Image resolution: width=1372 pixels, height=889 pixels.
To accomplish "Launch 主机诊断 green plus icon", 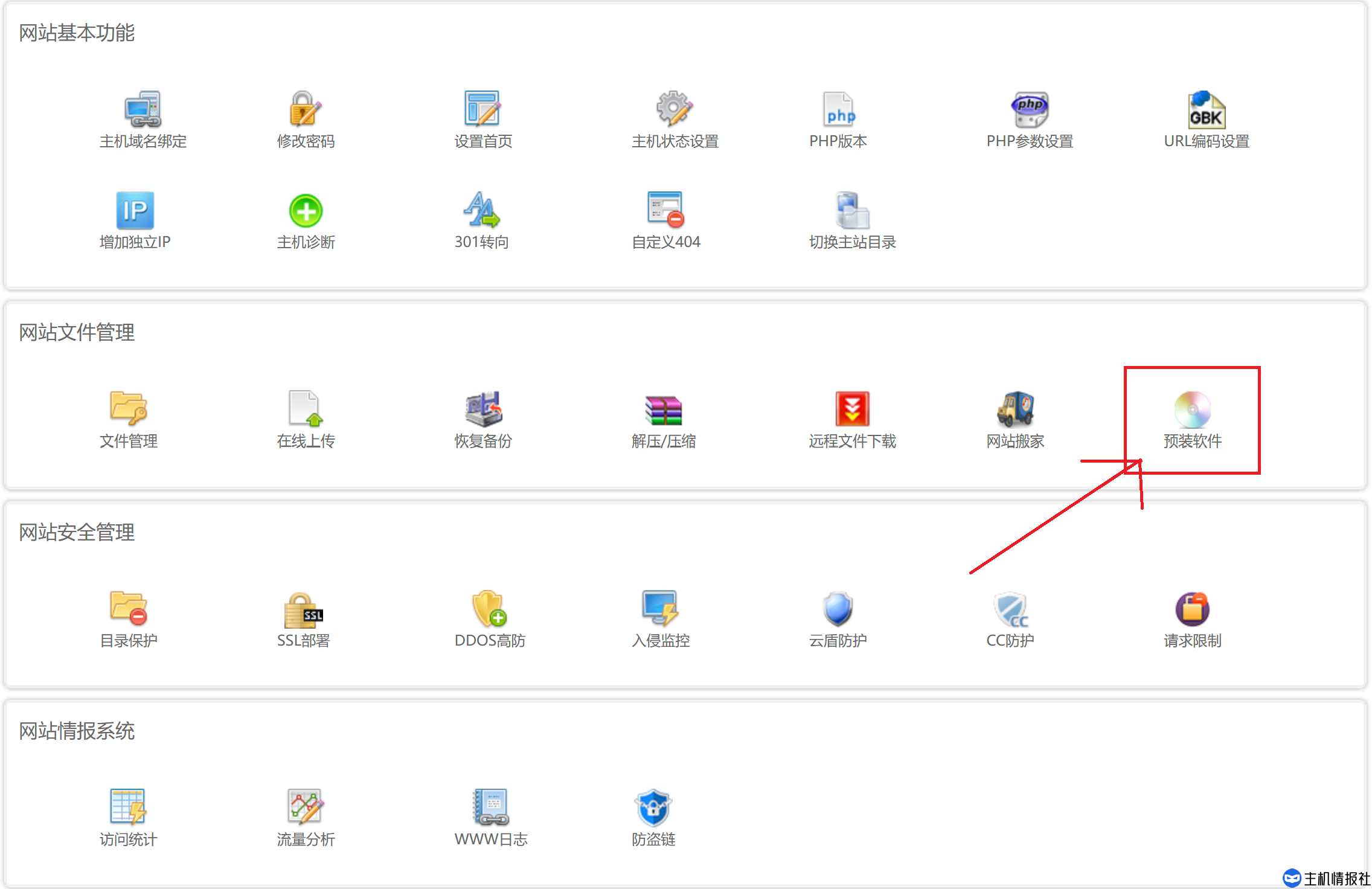I will click(306, 210).
